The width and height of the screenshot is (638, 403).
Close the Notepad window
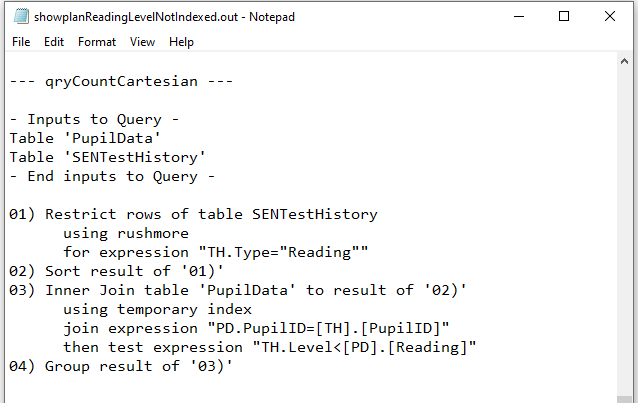(x=610, y=17)
